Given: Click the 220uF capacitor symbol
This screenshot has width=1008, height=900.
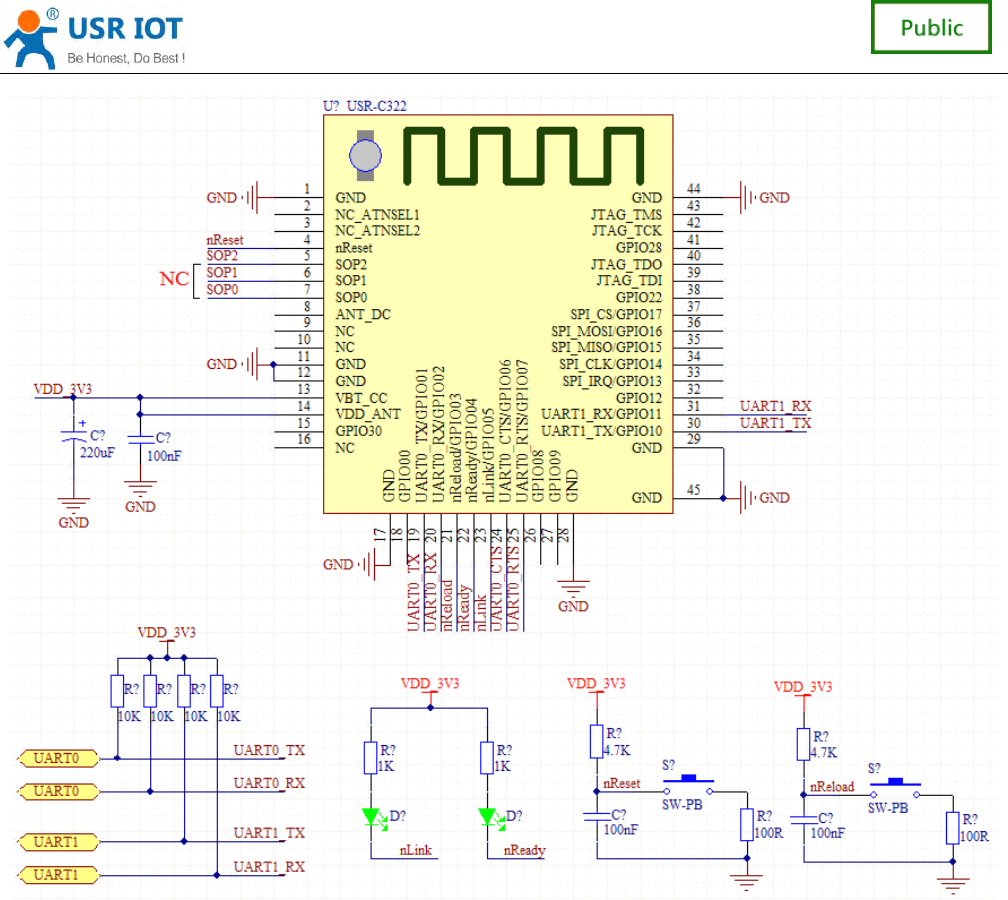Looking at the screenshot, I should click(74, 436).
